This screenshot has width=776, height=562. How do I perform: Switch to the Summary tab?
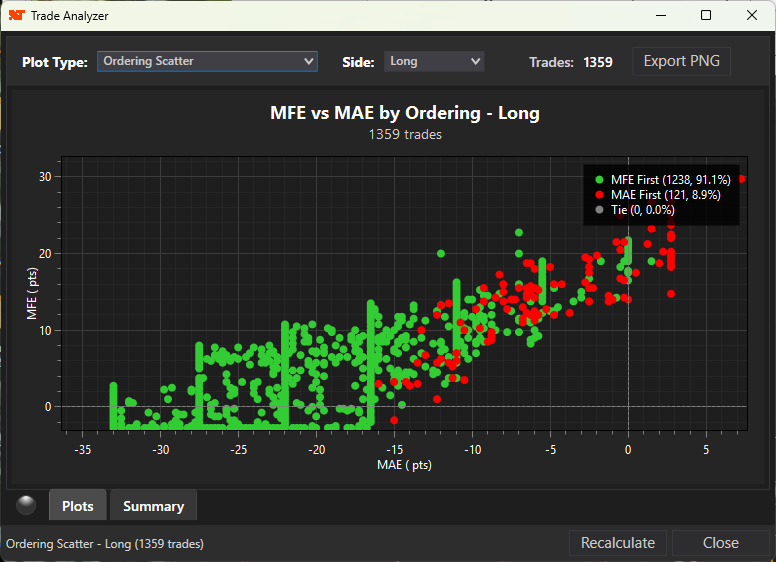pyautogui.click(x=153, y=506)
